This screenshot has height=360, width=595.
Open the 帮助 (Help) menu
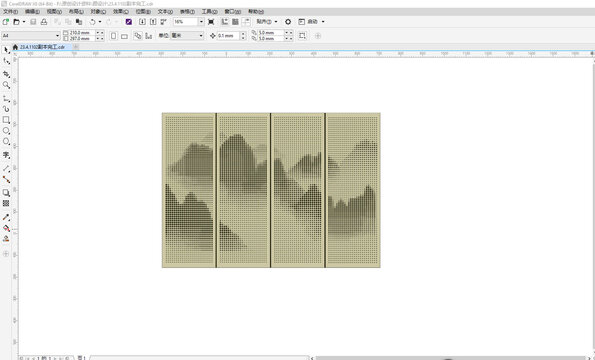pyautogui.click(x=255, y=12)
